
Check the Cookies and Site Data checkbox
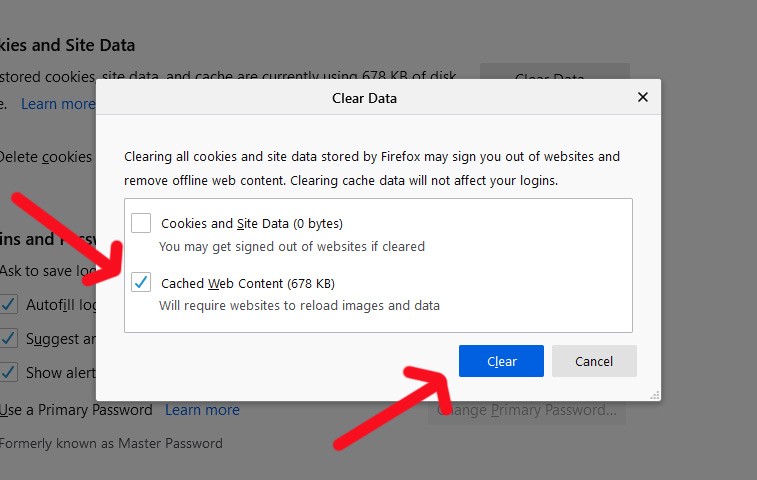(x=141, y=223)
